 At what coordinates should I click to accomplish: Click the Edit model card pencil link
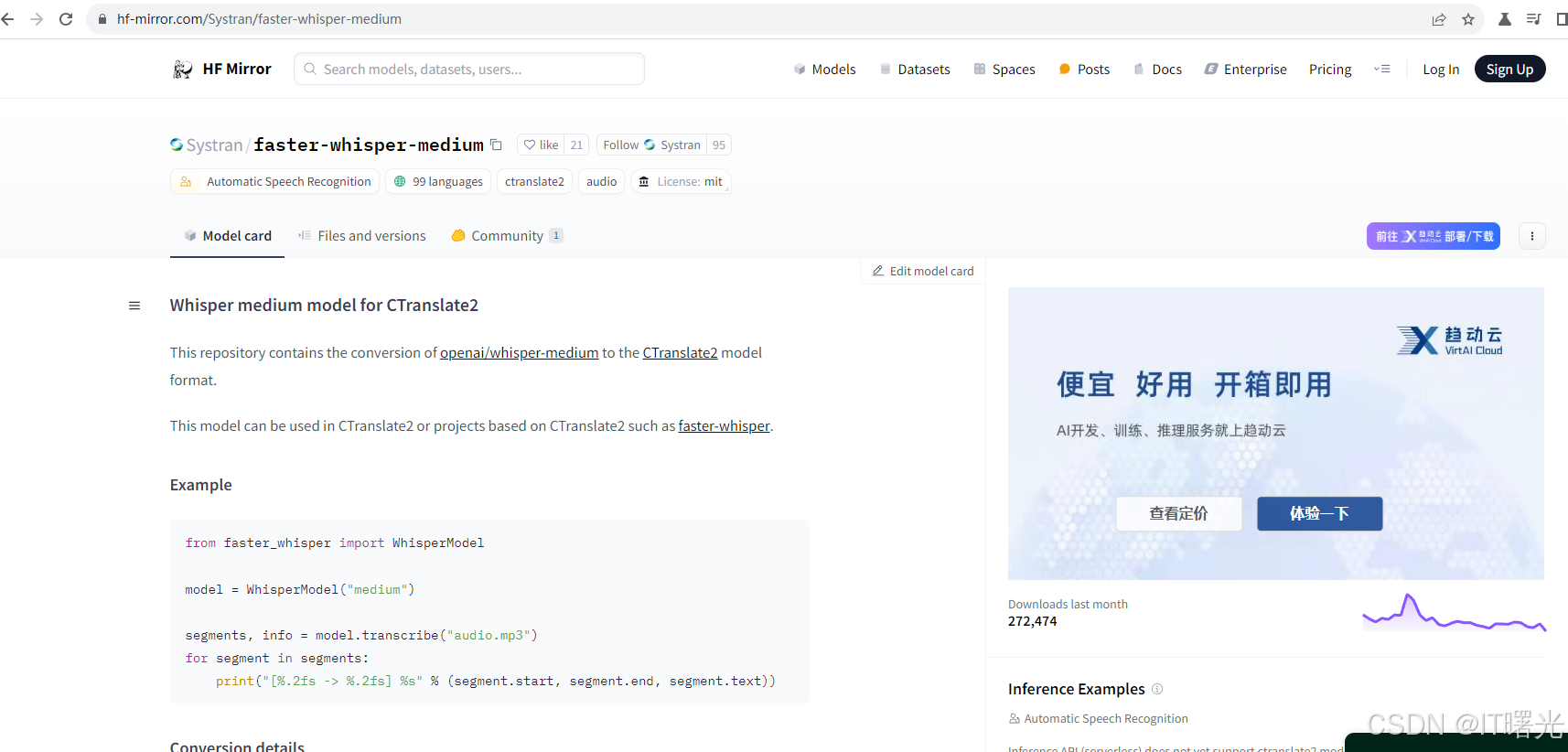(923, 272)
